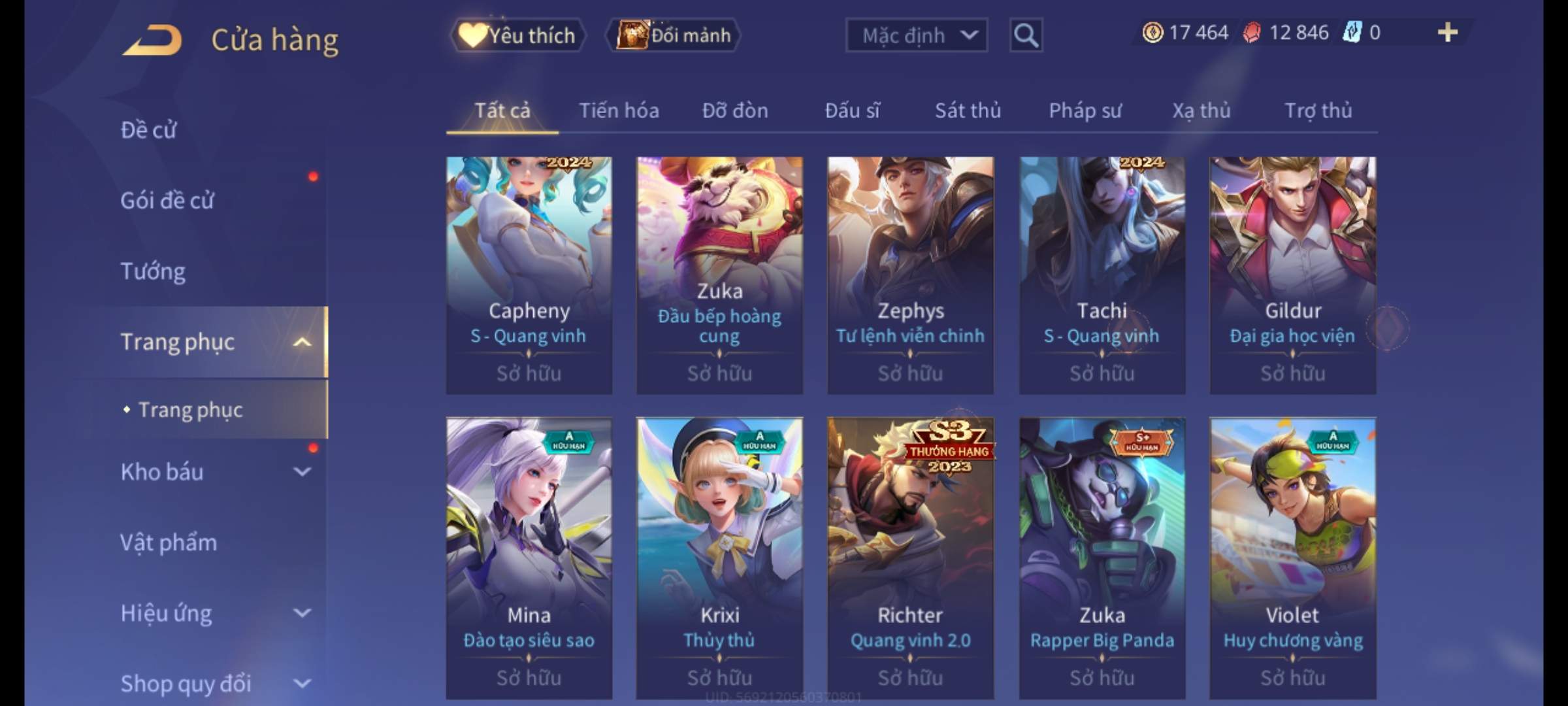Switch to the Sát thủ tab
Image resolution: width=1568 pixels, height=706 pixels.
(x=968, y=110)
